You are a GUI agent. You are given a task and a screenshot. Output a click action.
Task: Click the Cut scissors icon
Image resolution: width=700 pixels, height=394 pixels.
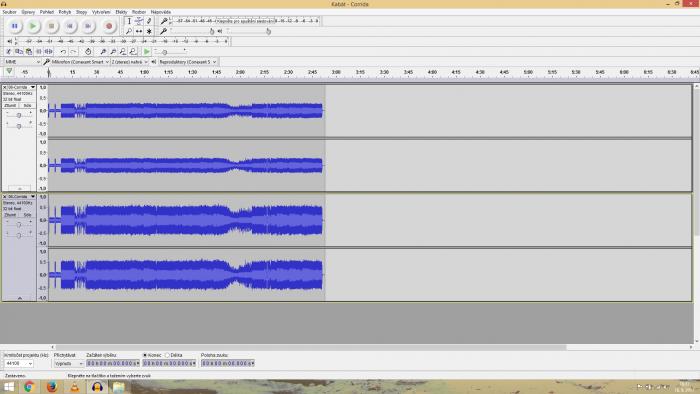[8, 52]
